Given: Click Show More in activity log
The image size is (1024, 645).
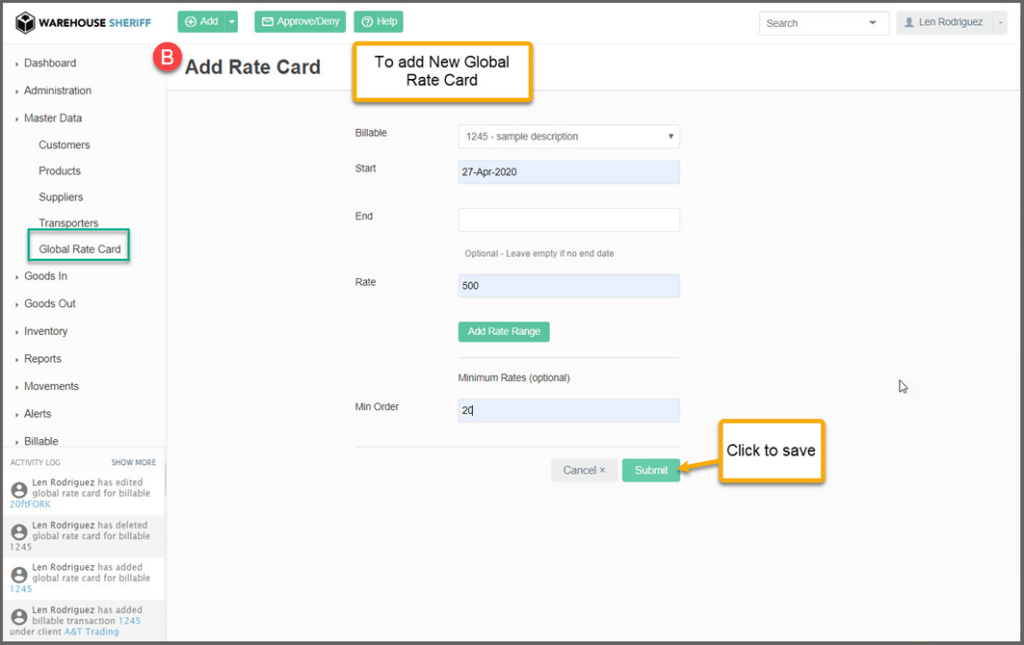Looking at the screenshot, I should [x=133, y=463].
